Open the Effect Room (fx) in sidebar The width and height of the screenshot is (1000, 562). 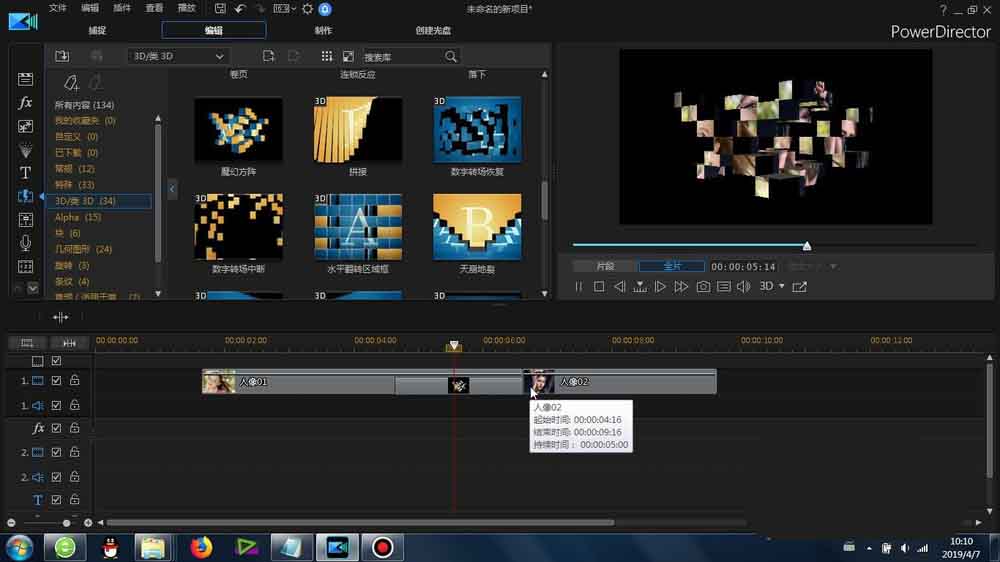click(26, 103)
